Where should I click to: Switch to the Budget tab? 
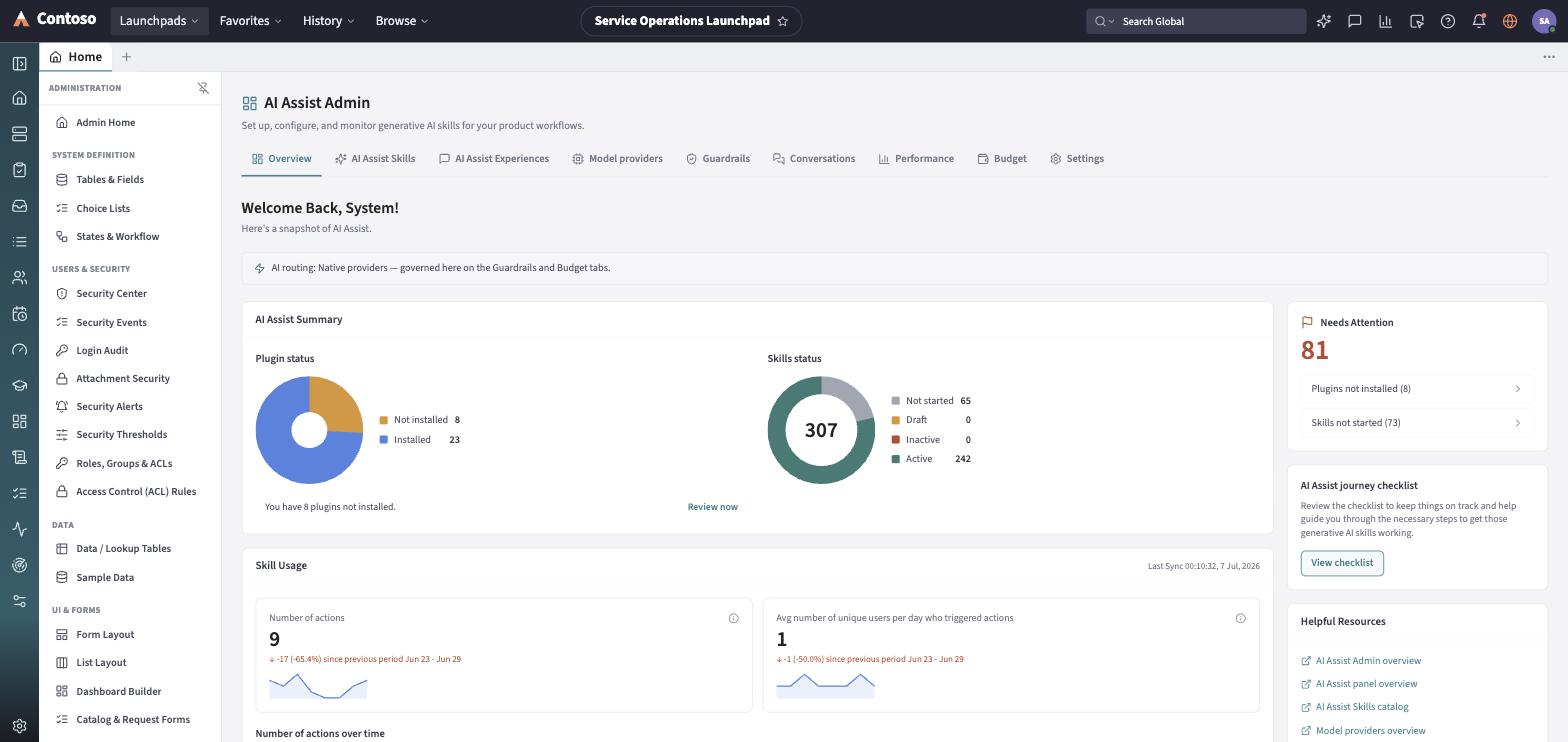point(1002,159)
